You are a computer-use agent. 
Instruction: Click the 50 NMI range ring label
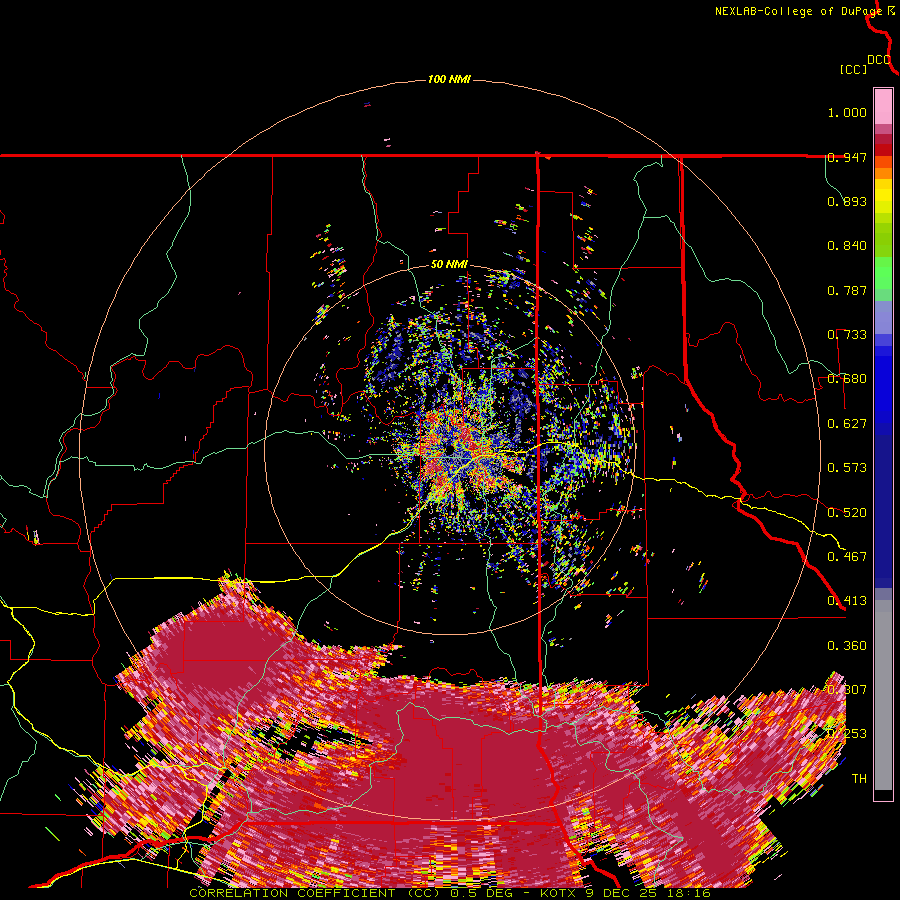[x=449, y=265]
